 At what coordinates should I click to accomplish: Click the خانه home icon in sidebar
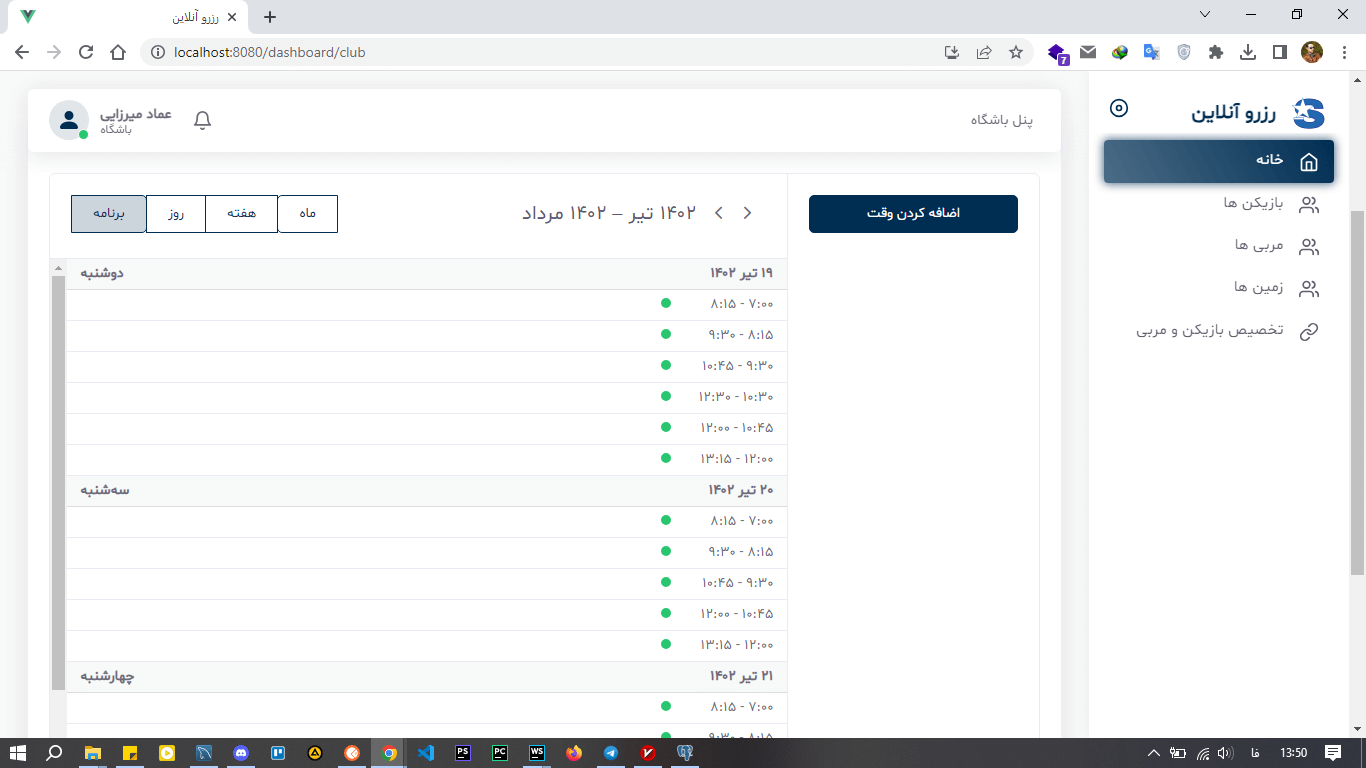click(x=1308, y=162)
